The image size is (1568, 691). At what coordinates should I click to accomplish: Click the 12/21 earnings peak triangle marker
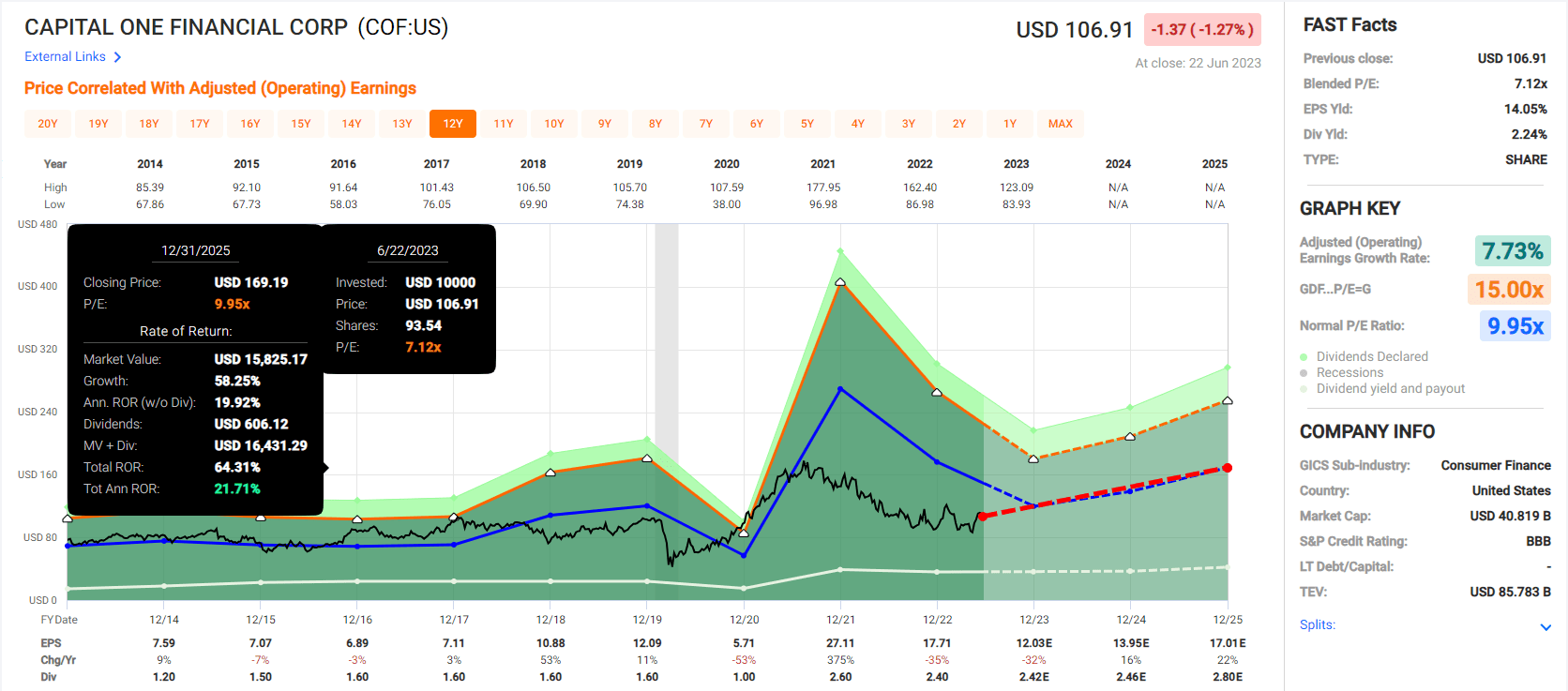pos(840,281)
